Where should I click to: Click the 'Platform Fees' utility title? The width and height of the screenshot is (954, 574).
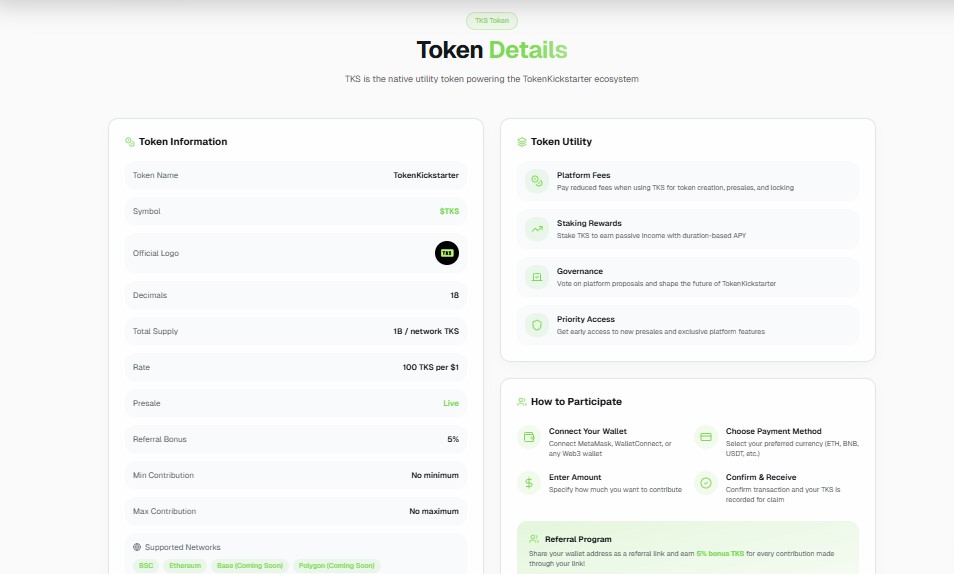click(583, 175)
